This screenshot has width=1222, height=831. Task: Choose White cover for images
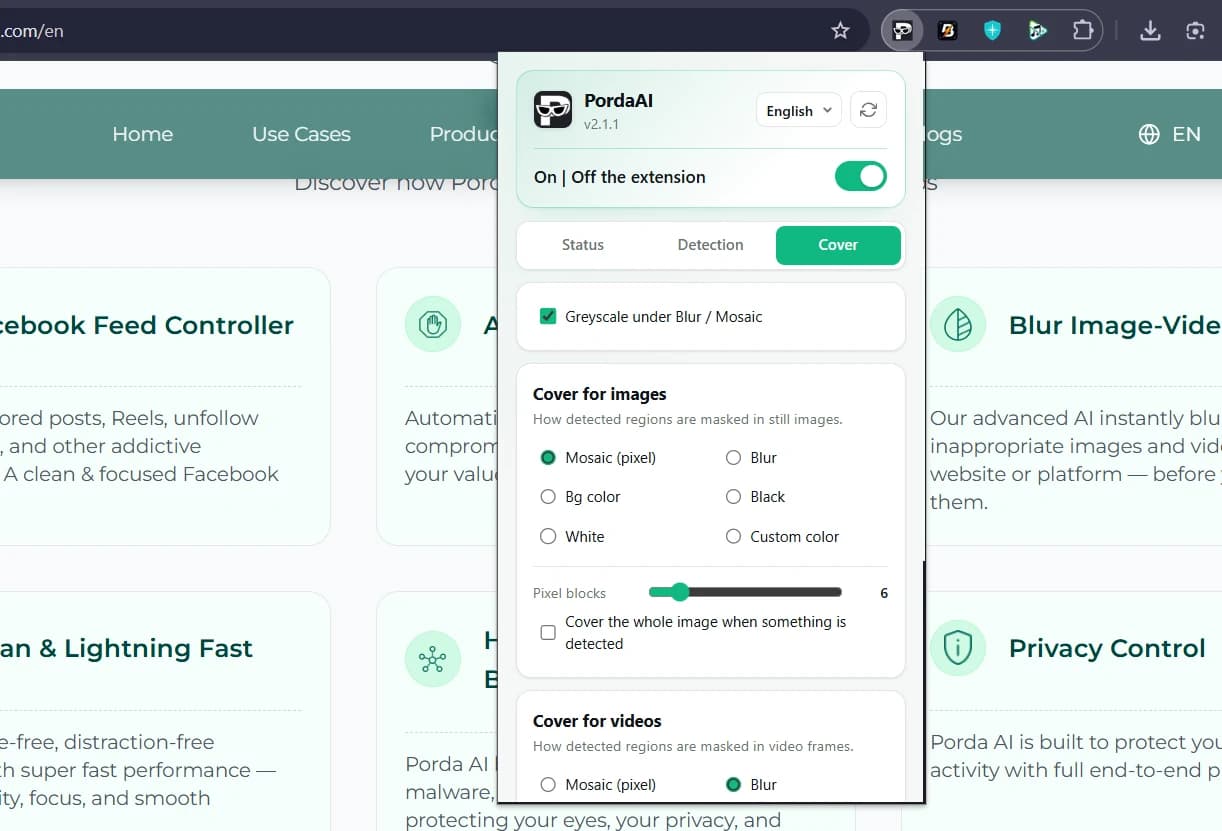[548, 537]
